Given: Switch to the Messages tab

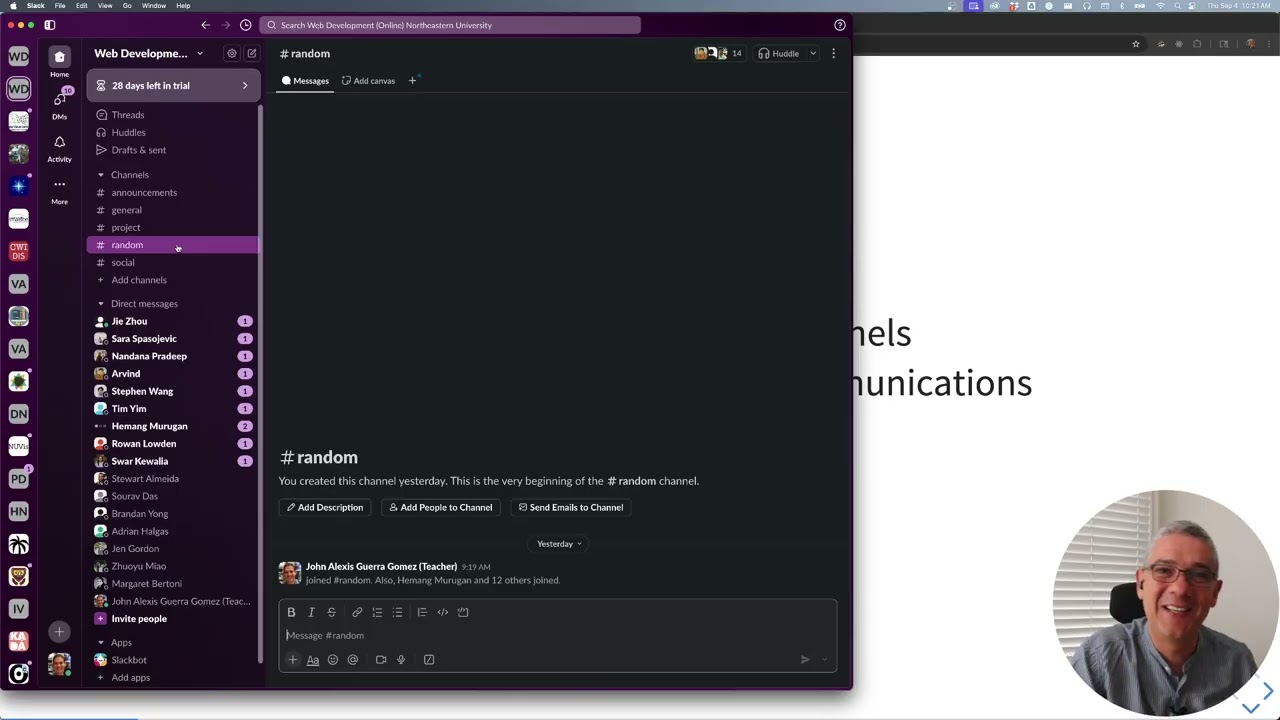Looking at the screenshot, I should 305,81.
